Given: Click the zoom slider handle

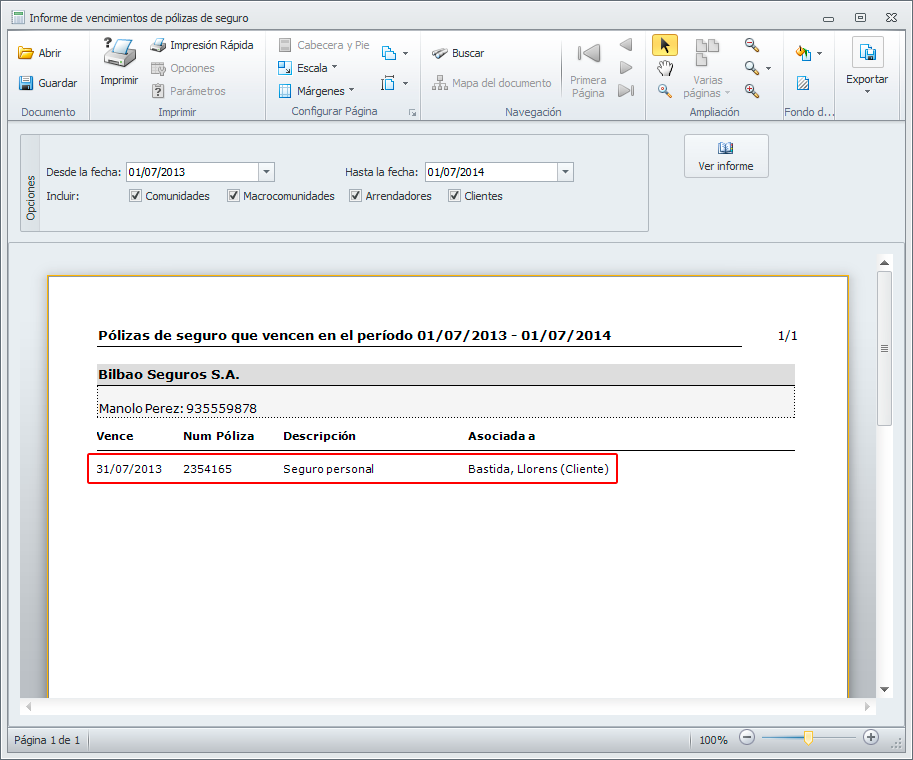Looking at the screenshot, I should click(808, 738).
